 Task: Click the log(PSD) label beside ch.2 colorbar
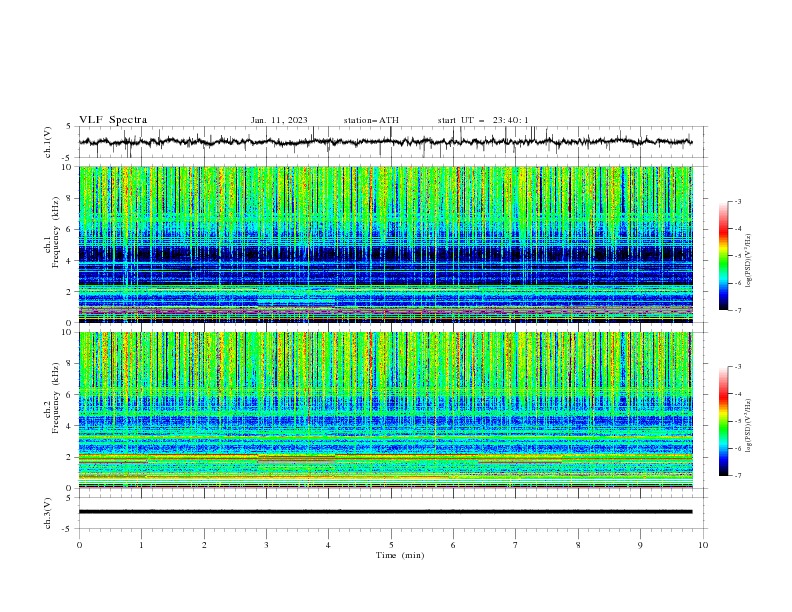[748, 426]
